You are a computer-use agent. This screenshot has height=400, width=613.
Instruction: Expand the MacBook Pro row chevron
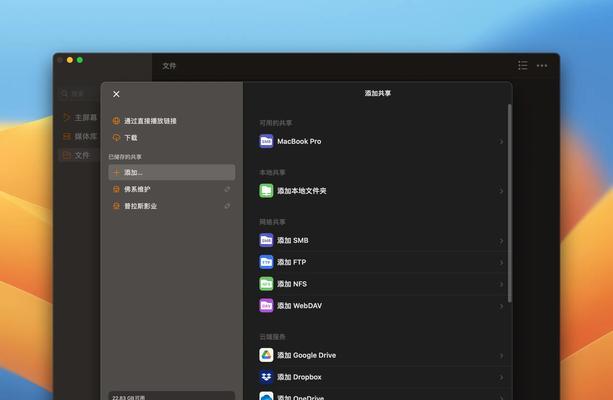coord(501,142)
